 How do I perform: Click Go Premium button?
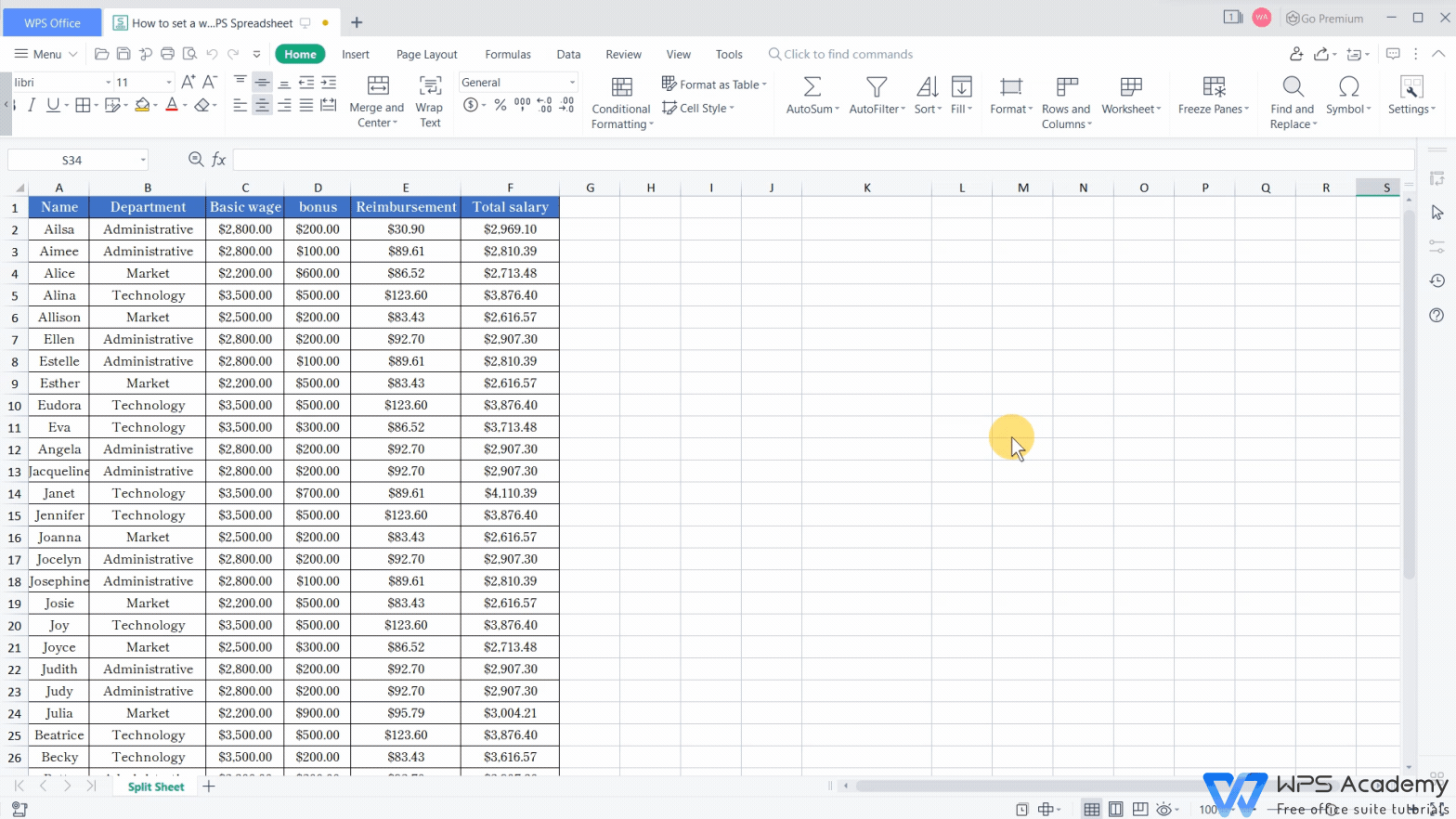[1325, 18]
